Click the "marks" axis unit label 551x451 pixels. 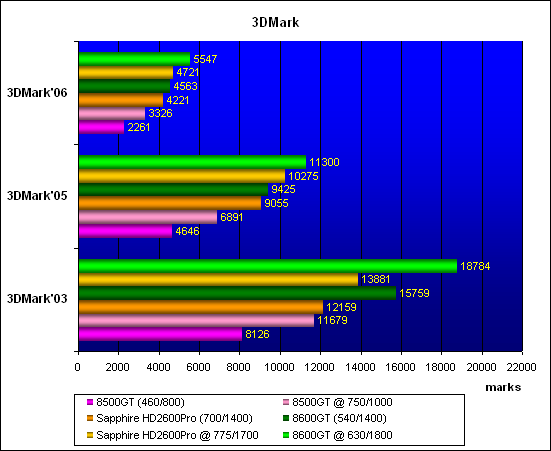click(x=503, y=387)
